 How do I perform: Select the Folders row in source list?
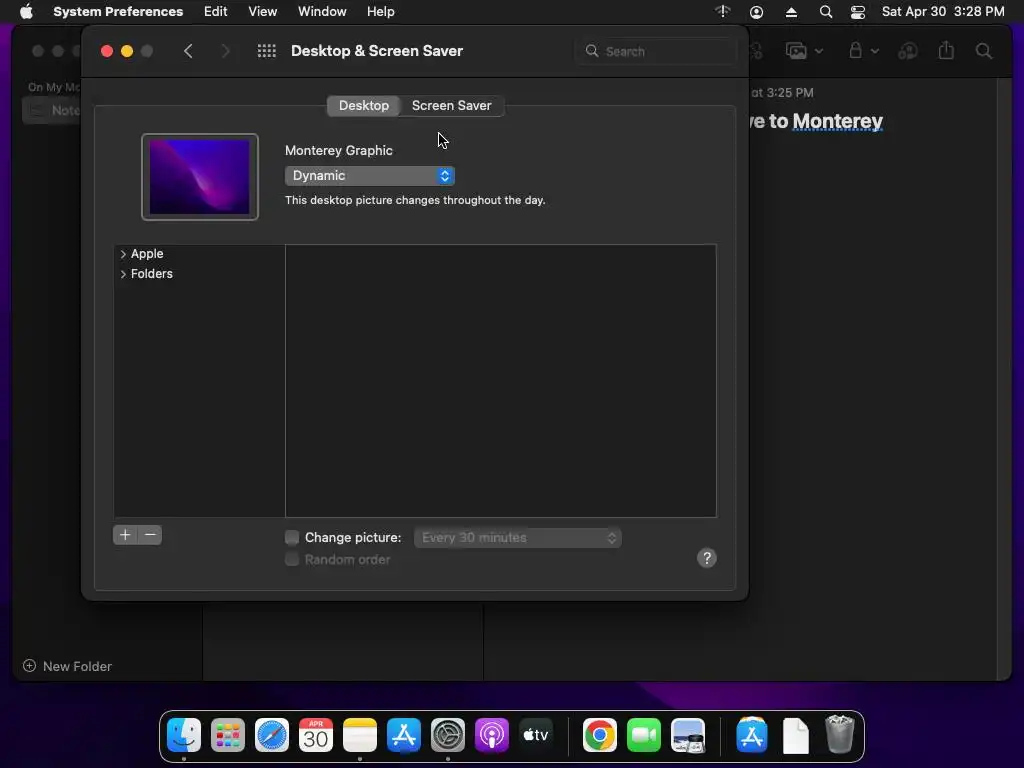200,274
